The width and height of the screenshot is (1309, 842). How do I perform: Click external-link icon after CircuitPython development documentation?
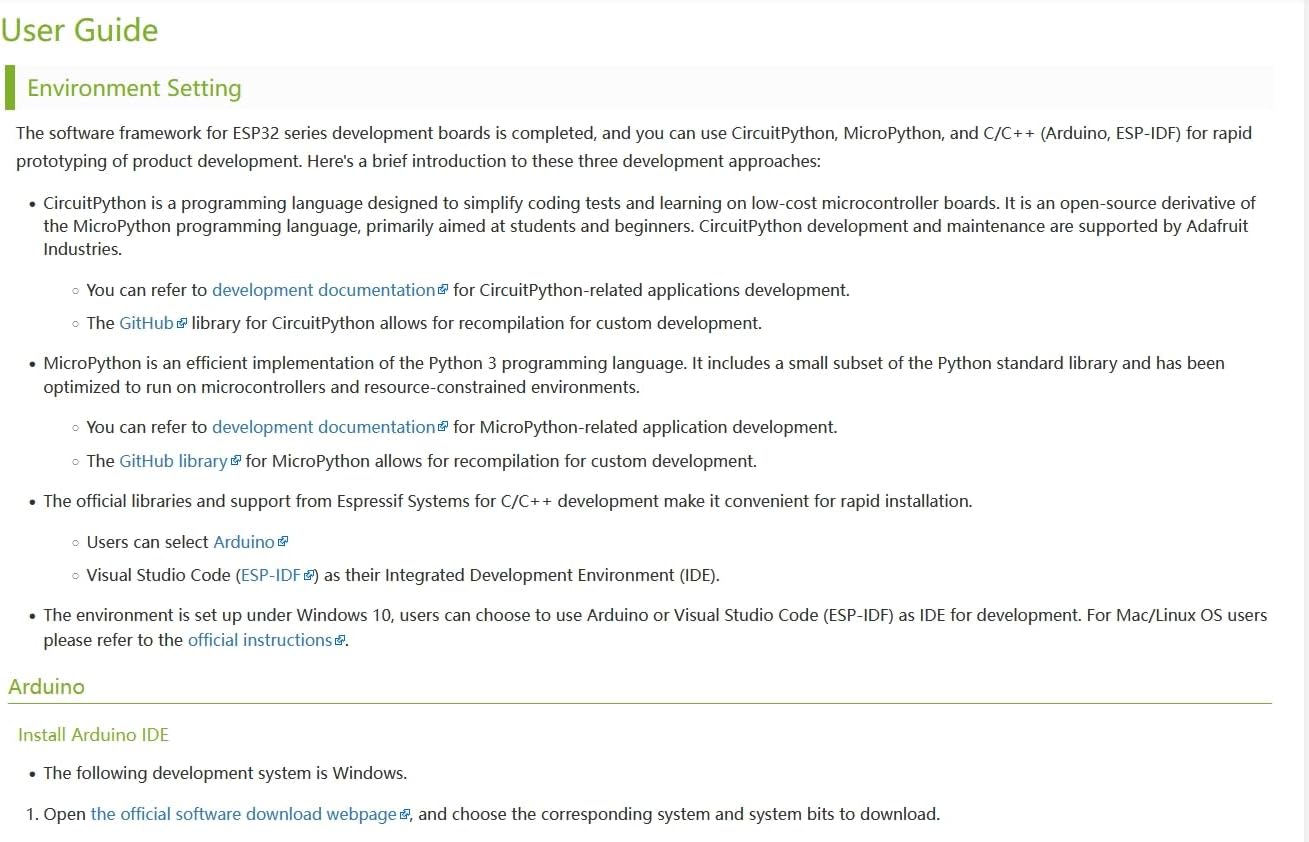point(443,291)
